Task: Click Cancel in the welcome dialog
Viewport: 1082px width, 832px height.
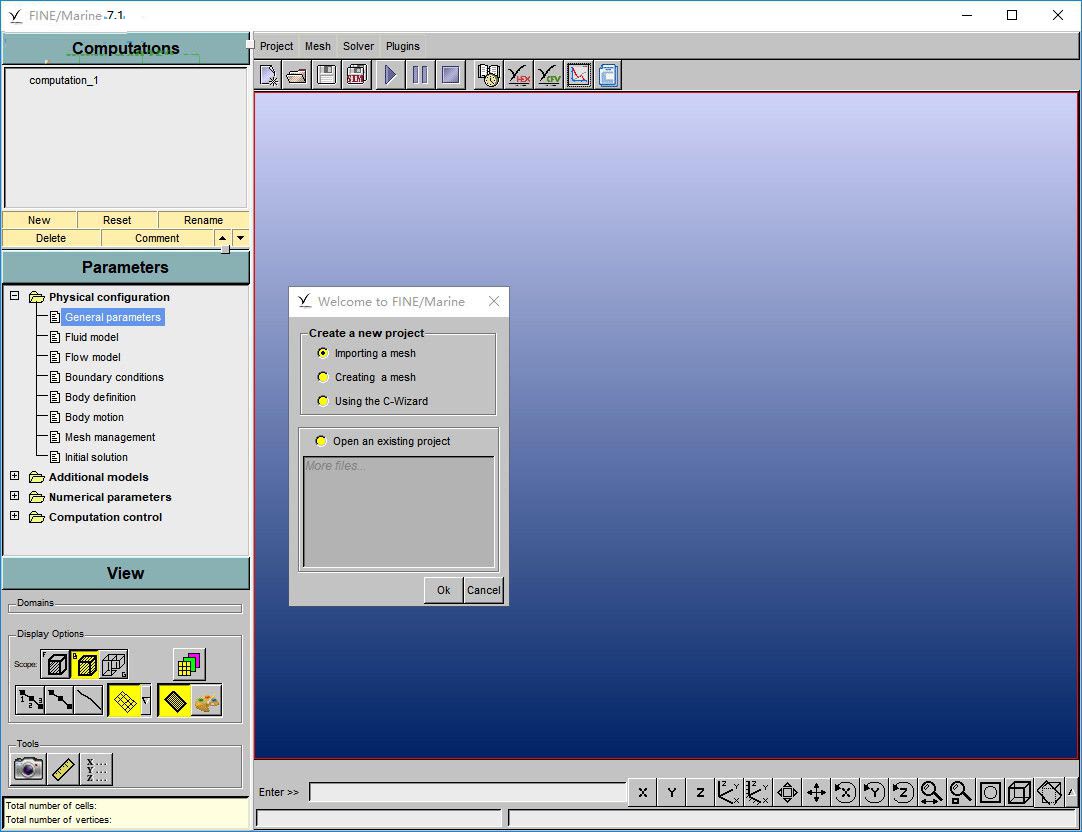Action: click(484, 590)
